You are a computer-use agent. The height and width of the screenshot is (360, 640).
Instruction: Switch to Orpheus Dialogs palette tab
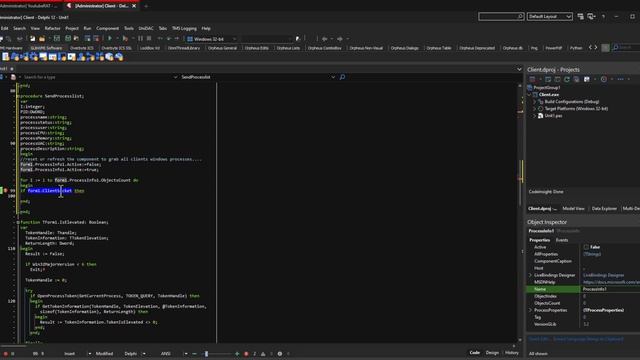(x=404, y=48)
